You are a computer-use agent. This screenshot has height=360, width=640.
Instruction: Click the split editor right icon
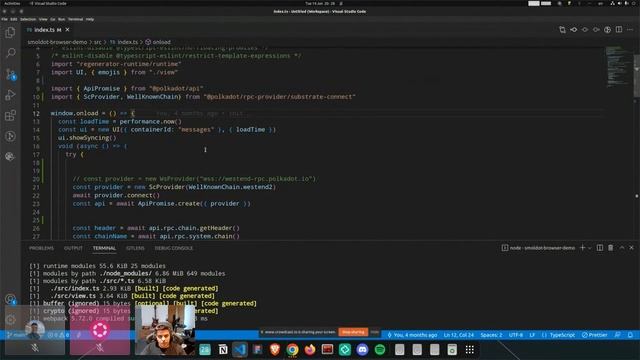pyautogui.click(x=619, y=30)
